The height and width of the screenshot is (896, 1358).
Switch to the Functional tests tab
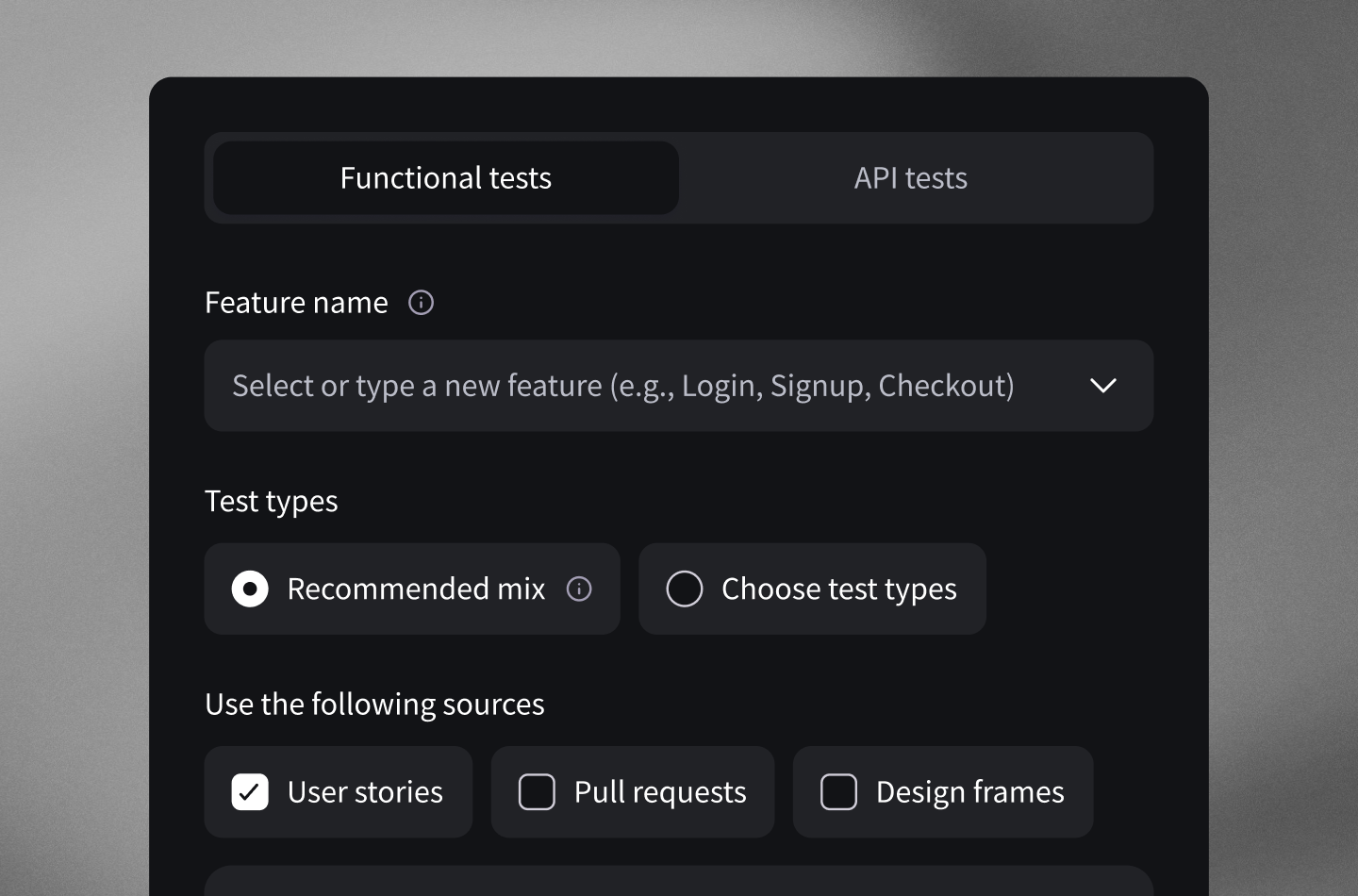(445, 178)
